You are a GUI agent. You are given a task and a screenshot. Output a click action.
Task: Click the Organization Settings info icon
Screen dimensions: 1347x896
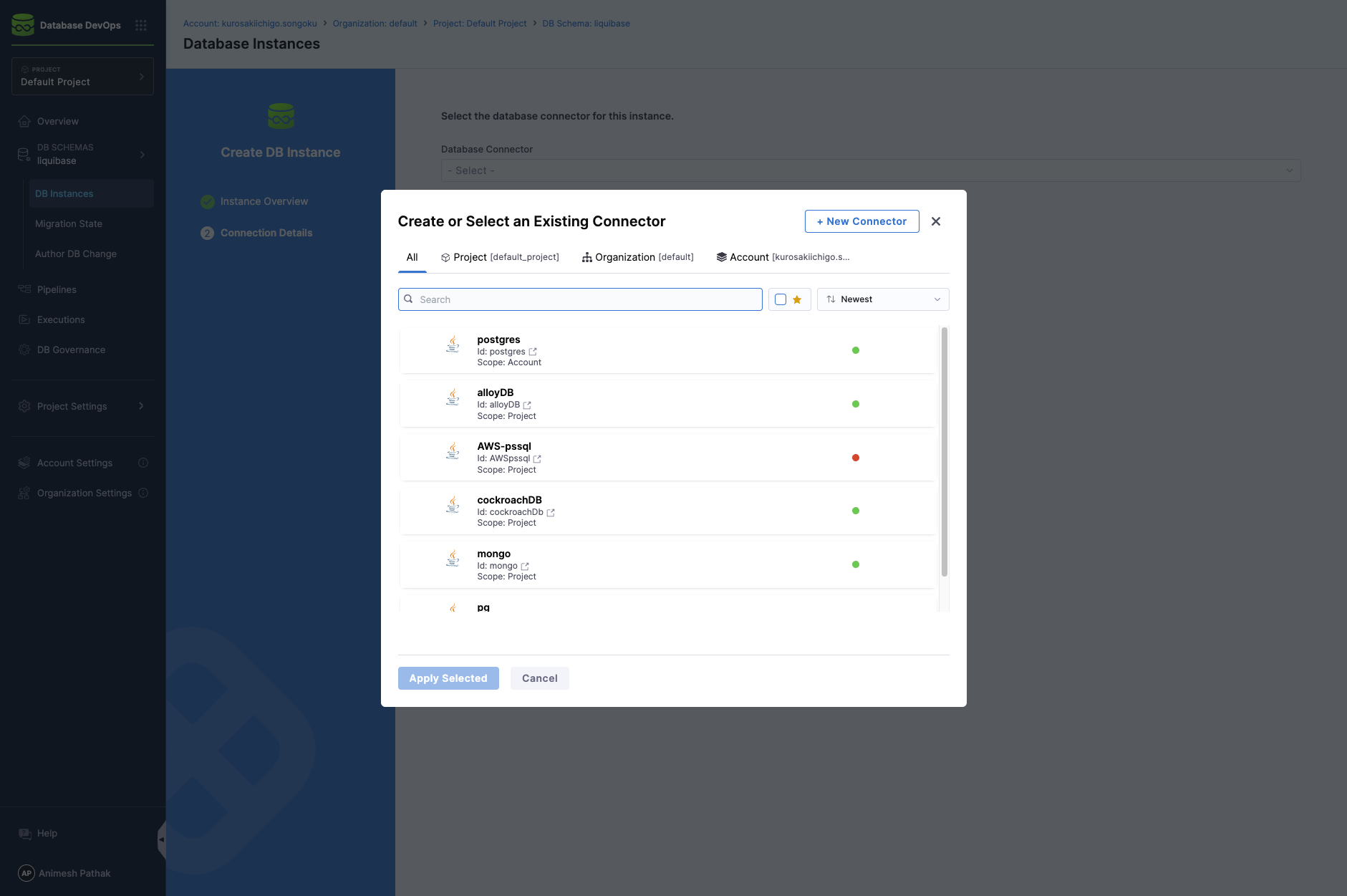(143, 493)
